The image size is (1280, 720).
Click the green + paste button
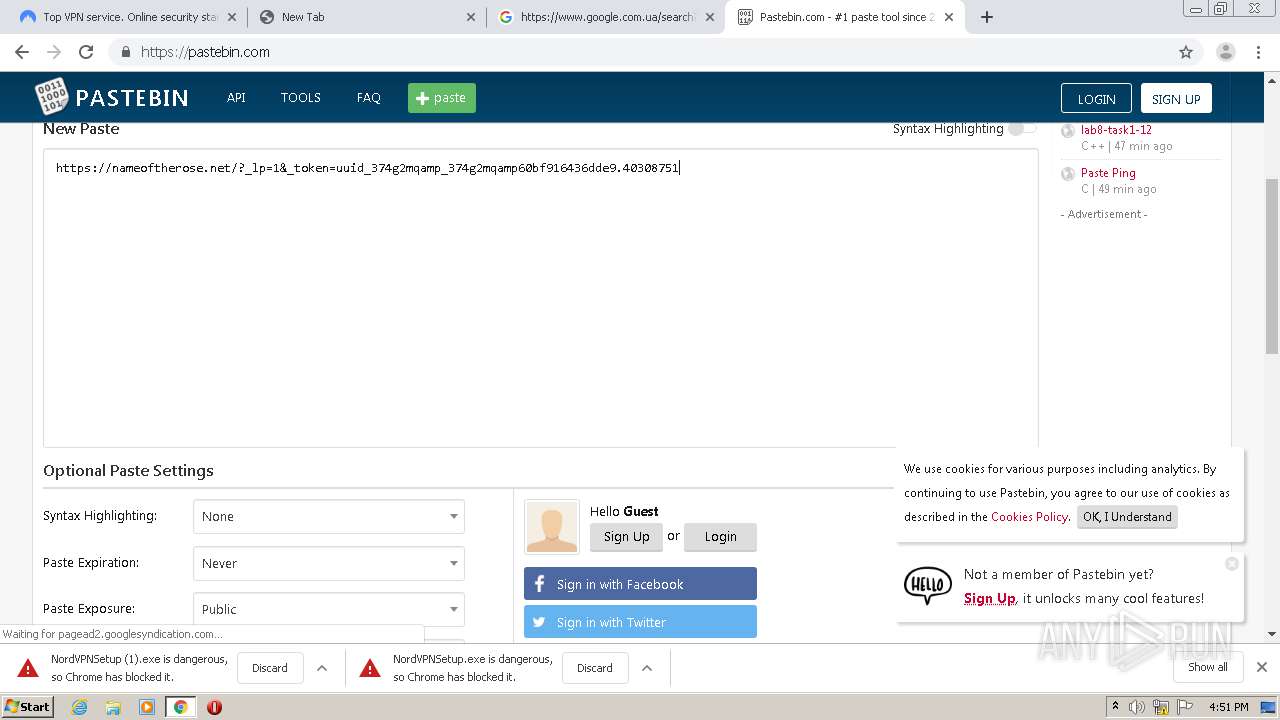(442, 97)
